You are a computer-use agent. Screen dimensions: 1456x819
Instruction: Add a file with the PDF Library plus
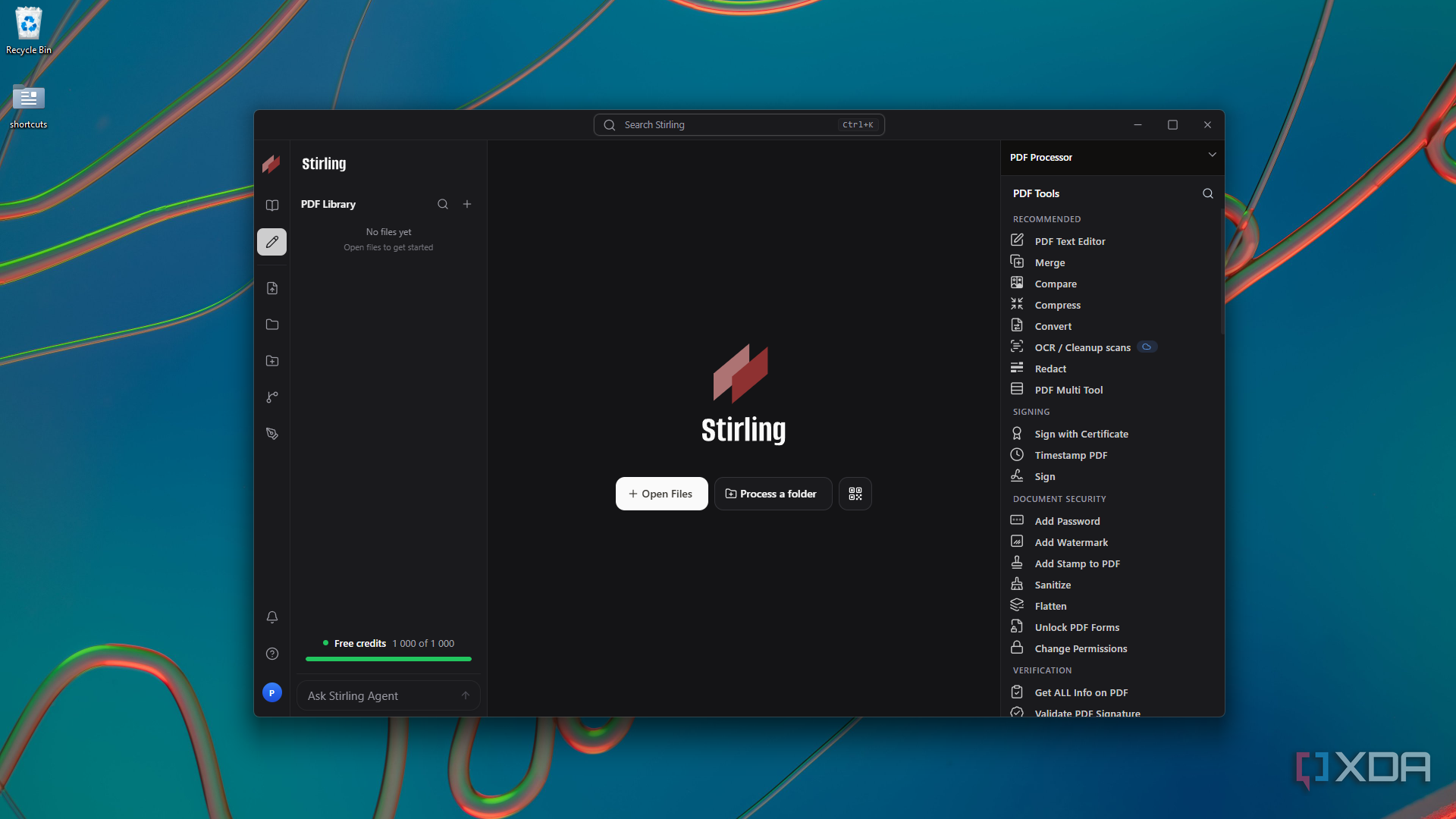pos(467,204)
